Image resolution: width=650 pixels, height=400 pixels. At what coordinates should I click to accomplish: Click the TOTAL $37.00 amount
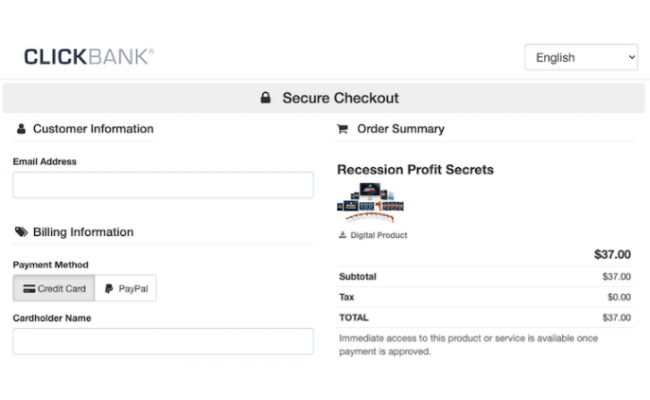coord(616,318)
